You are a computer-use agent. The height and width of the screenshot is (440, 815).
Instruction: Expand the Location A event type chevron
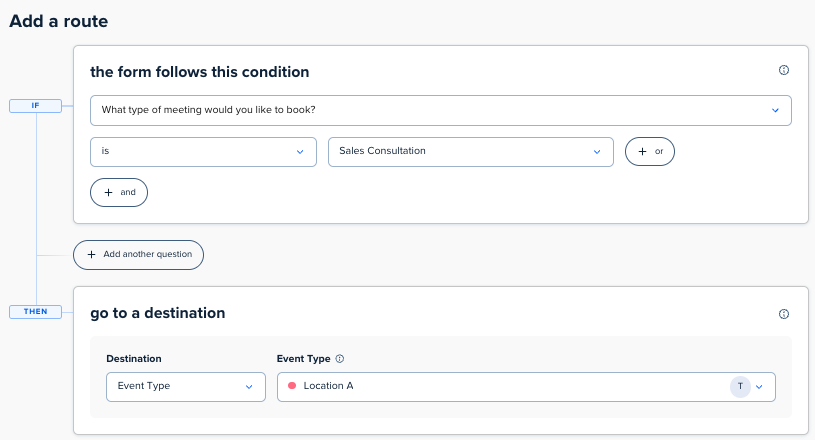point(759,386)
